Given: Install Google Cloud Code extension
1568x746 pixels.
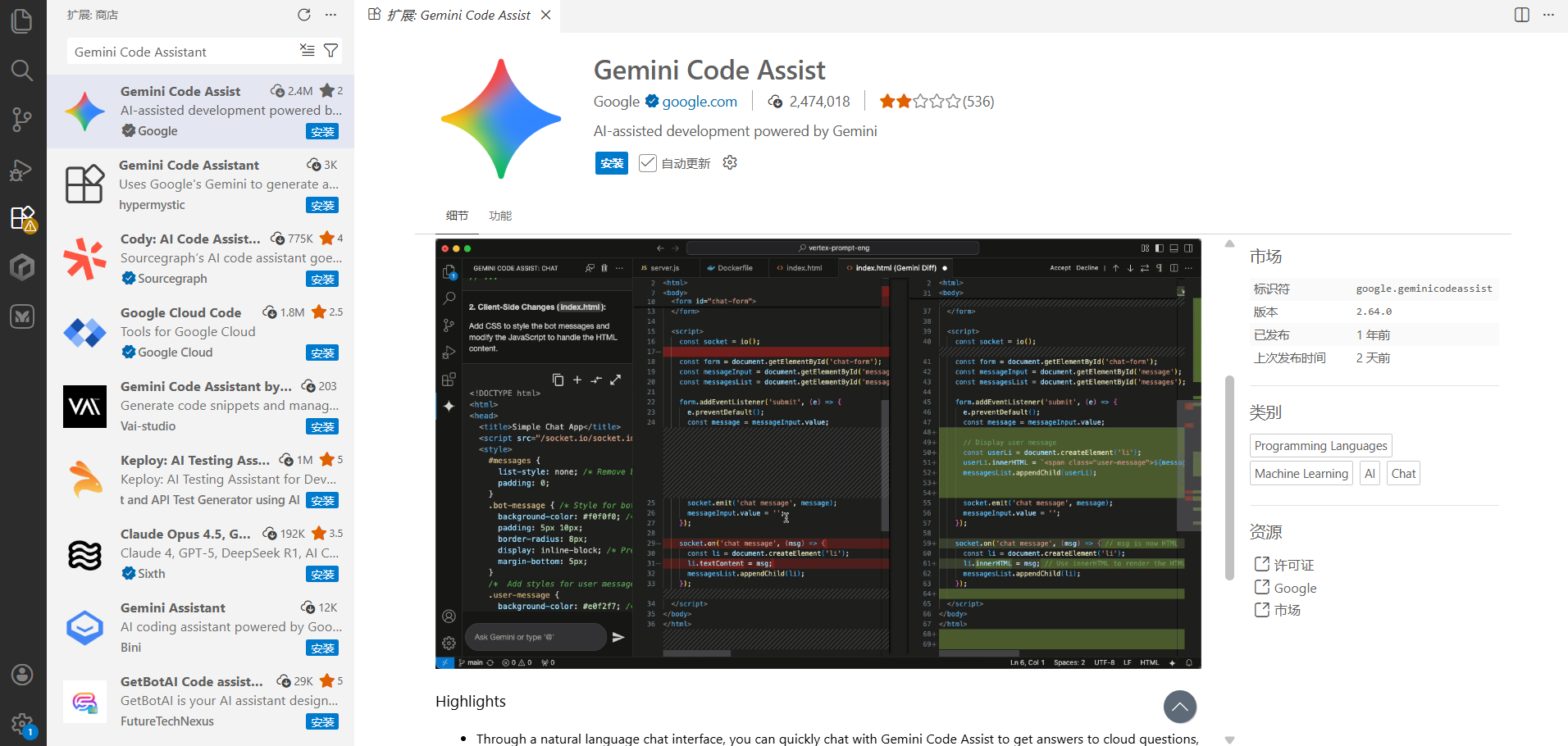Looking at the screenshot, I should coord(322,353).
